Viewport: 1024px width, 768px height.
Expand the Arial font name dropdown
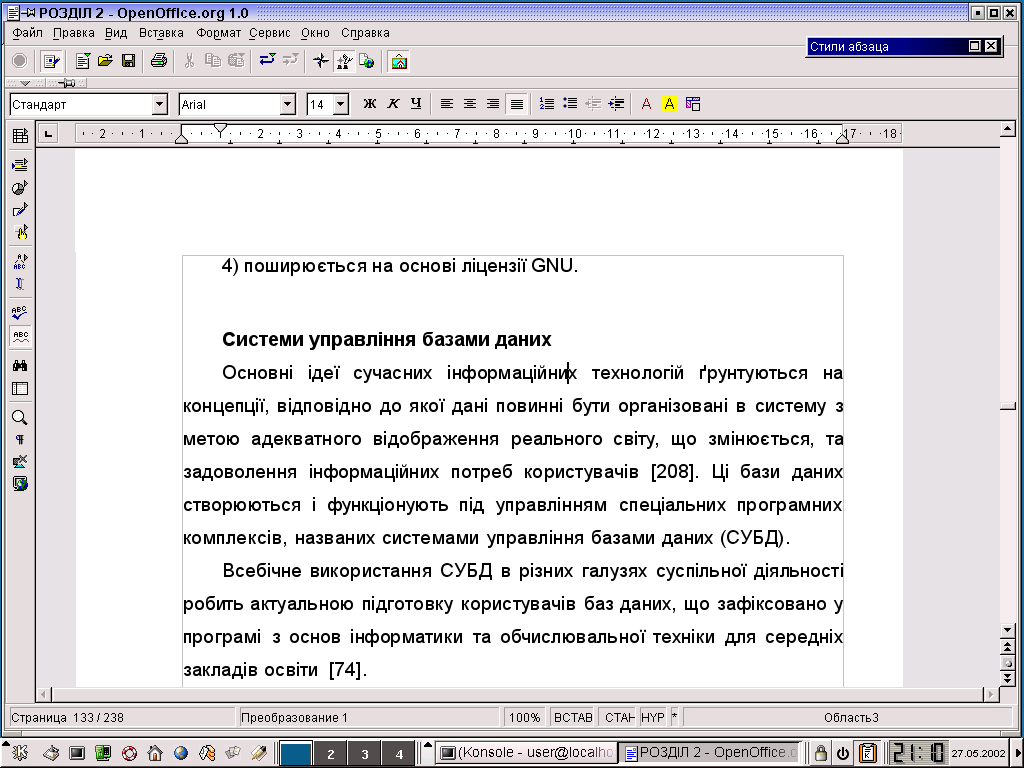pyautogui.click(x=288, y=104)
